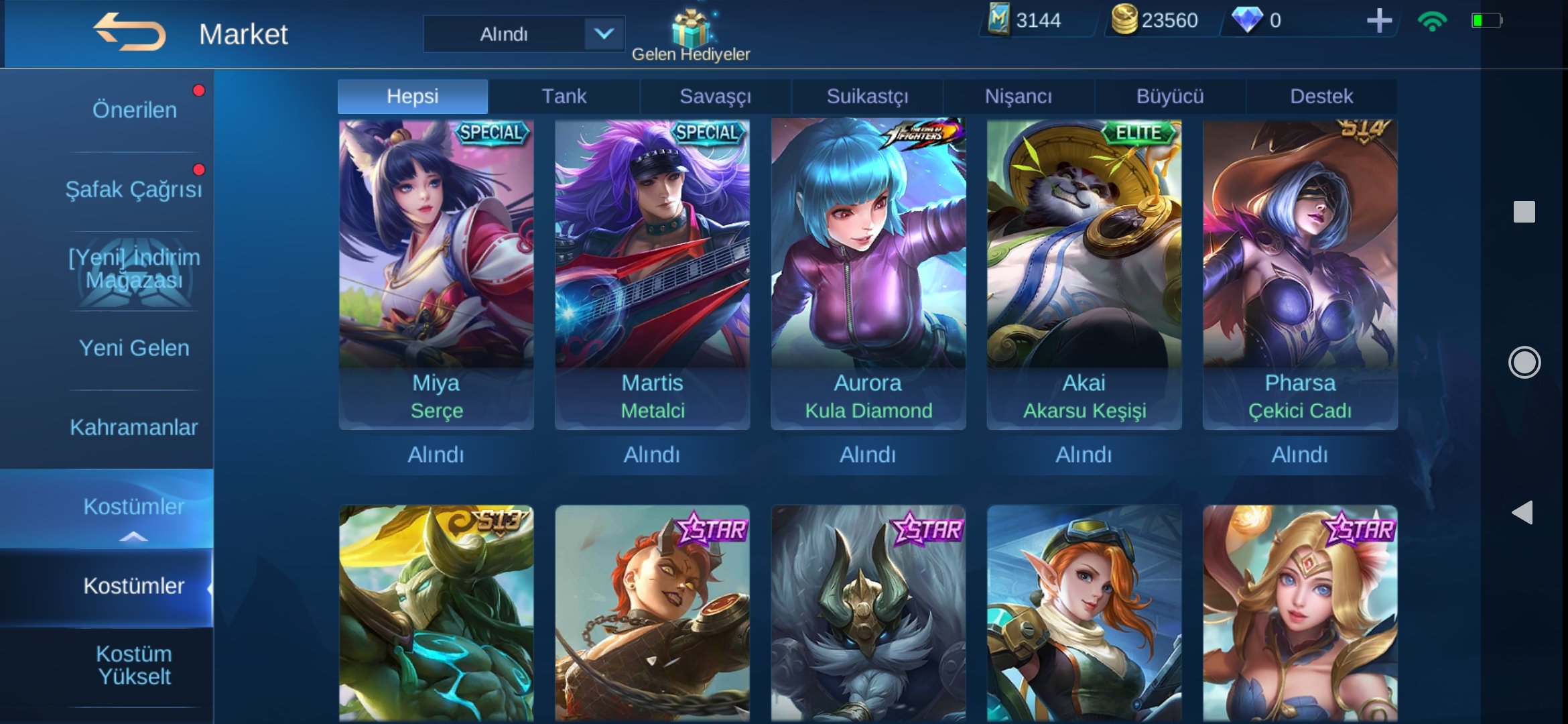
Task: Tap the plus icon to add diamonds
Action: 1379,20
